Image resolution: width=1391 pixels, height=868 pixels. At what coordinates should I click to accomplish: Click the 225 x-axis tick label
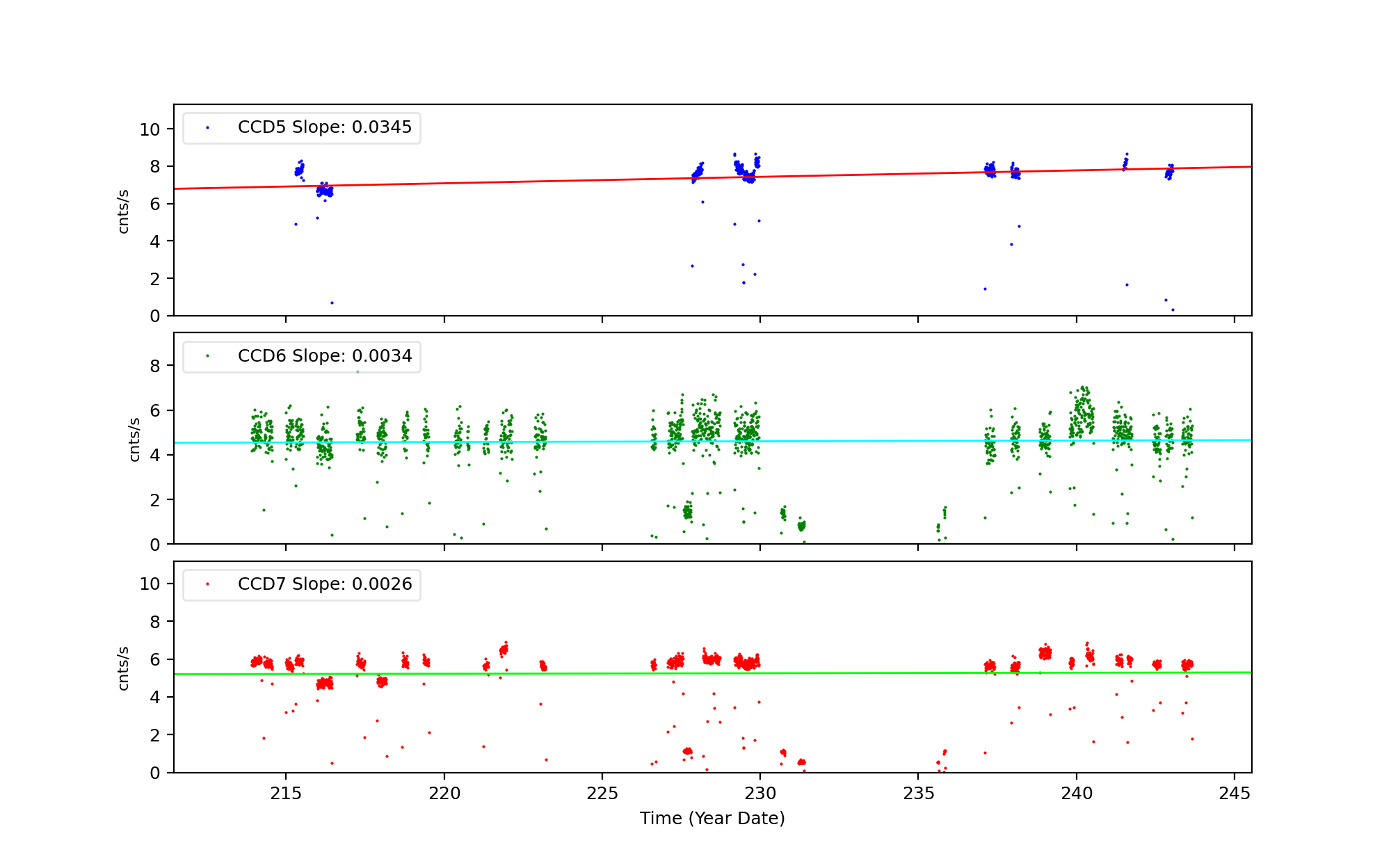602,794
